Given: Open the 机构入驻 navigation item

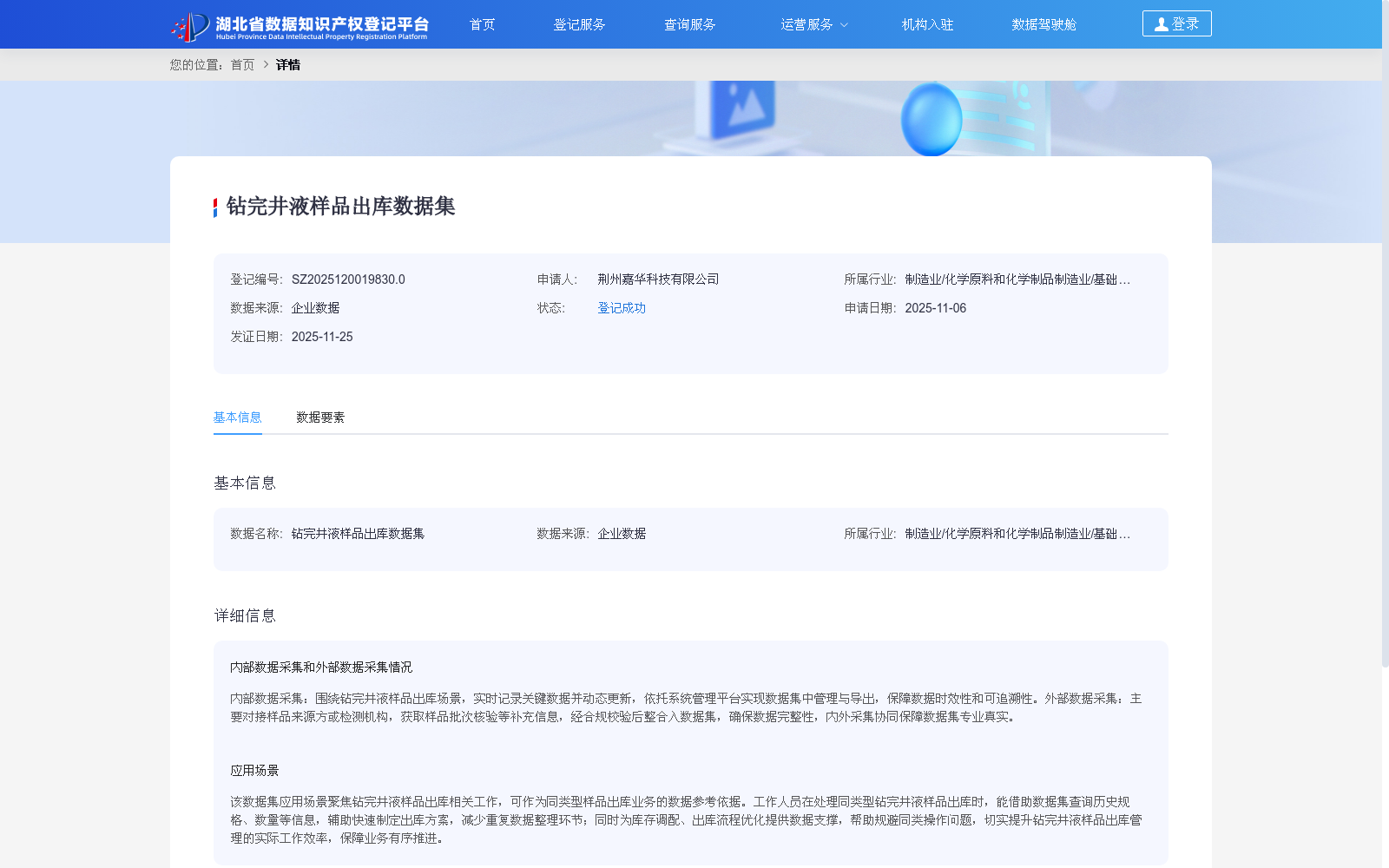Looking at the screenshot, I should coord(927,24).
